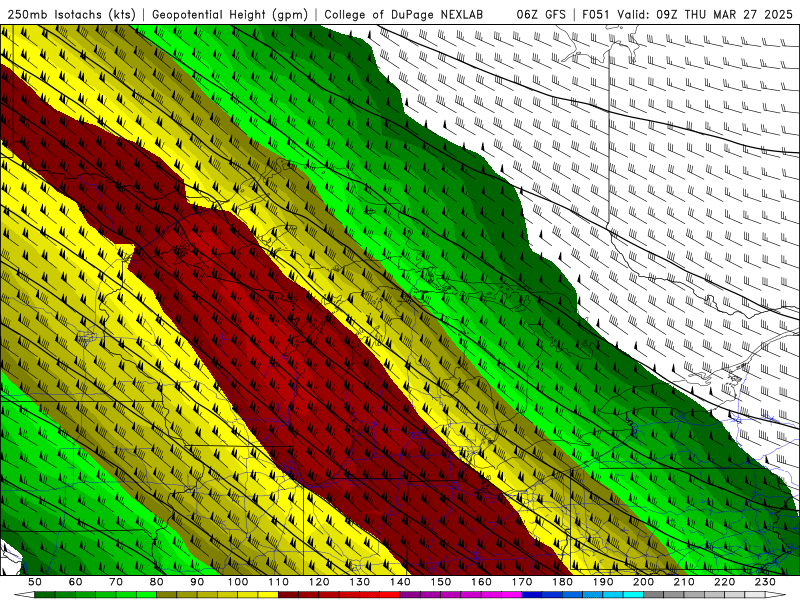The width and height of the screenshot is (800, 600).
Task: Click the "Geopotential Height (gpm)" header label
Action: pos(230,15)
